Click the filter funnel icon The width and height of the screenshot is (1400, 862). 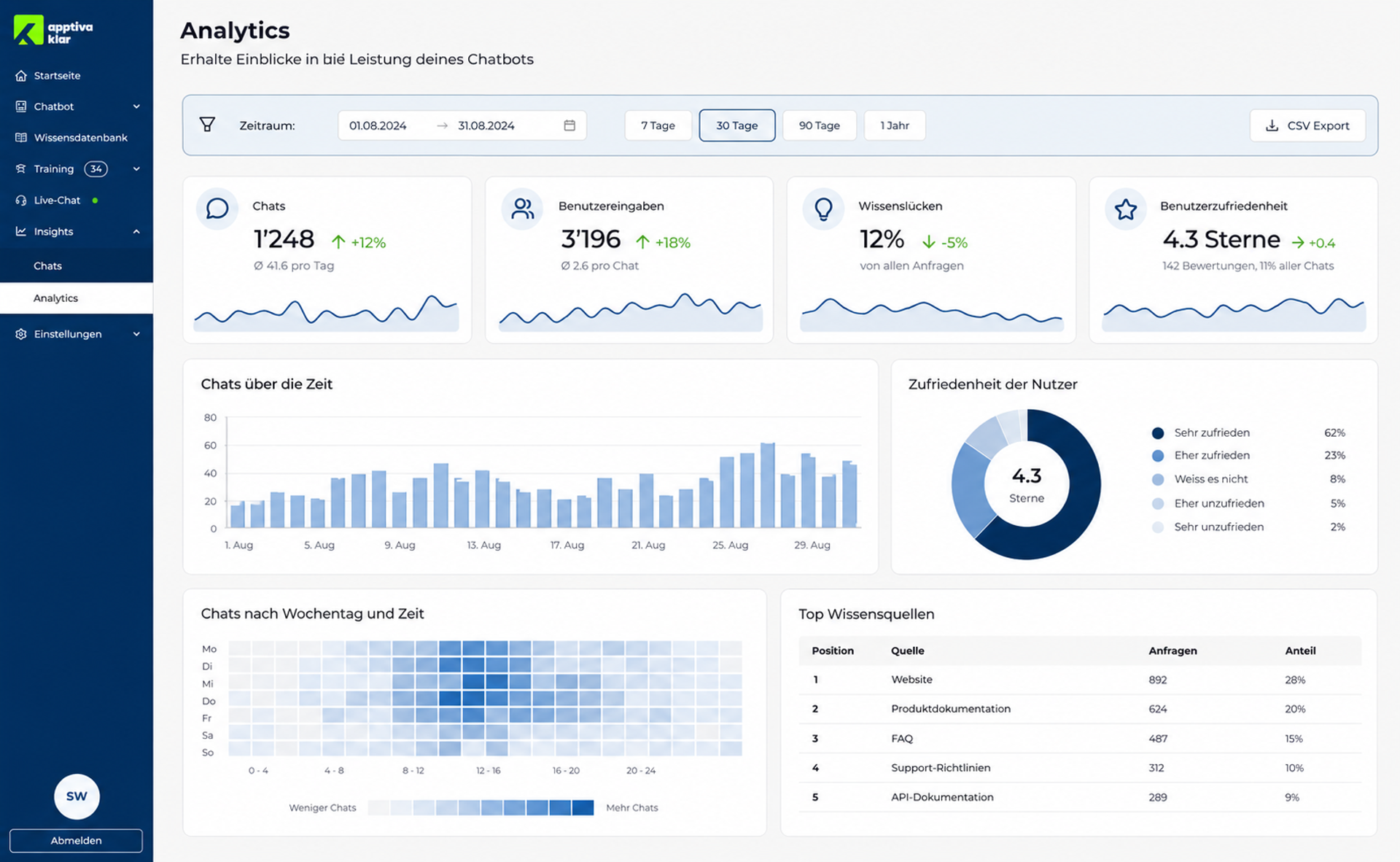[x=207, y=125]
